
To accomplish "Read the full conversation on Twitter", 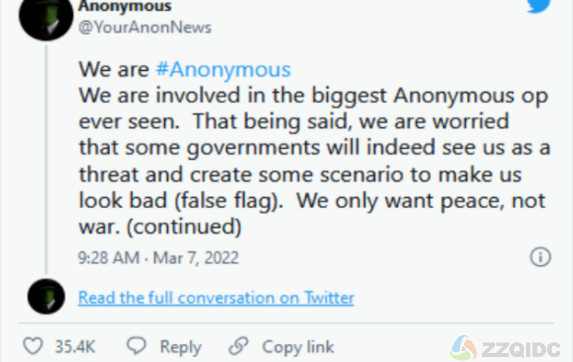I will (216, 298).
